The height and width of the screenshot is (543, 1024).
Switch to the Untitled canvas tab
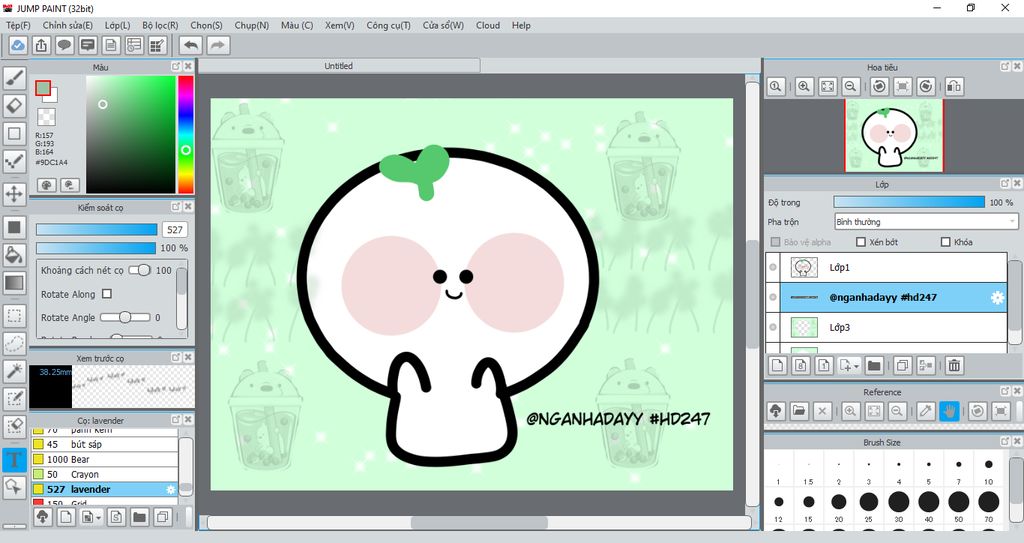point(338,66)
